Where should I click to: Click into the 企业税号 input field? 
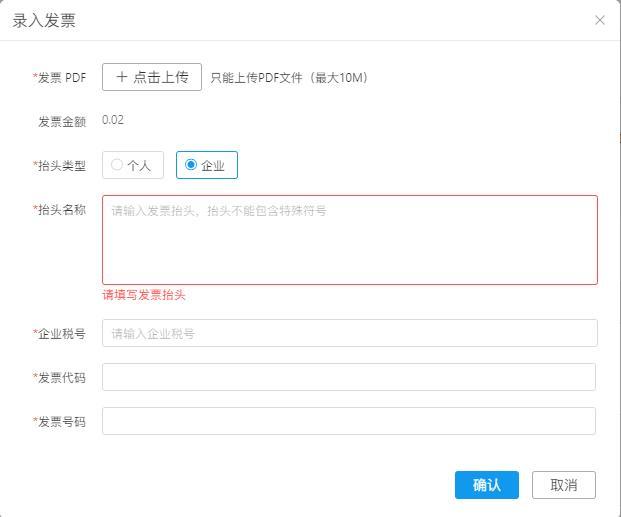[349, 333]
